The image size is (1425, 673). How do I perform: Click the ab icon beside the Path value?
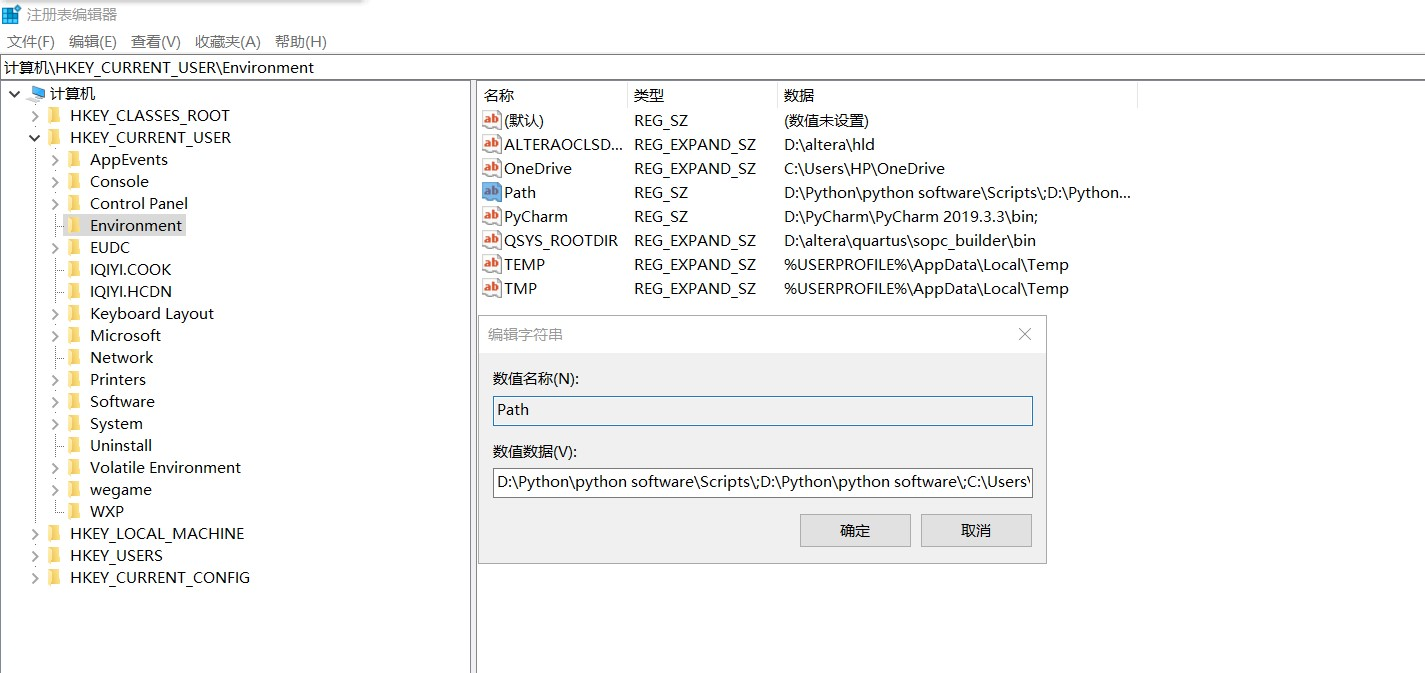492,192
